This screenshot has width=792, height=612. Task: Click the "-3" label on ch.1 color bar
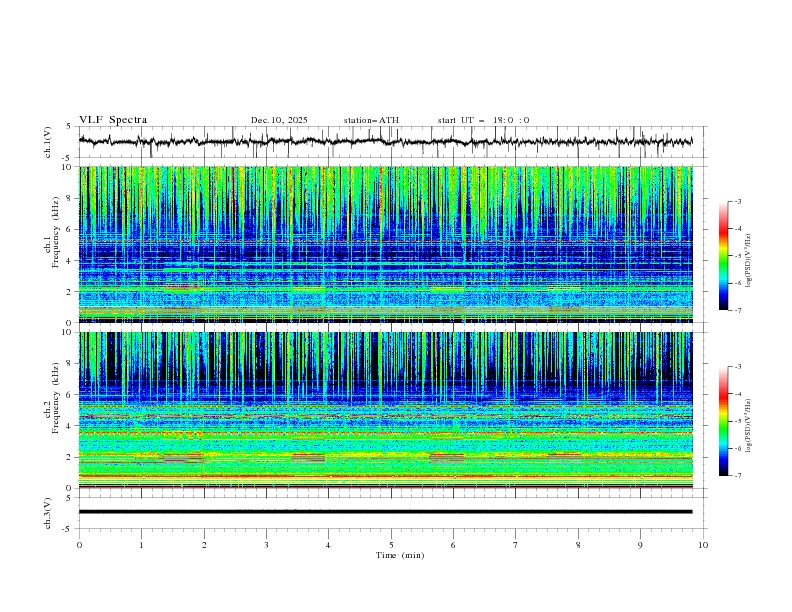tap(737, 201)
